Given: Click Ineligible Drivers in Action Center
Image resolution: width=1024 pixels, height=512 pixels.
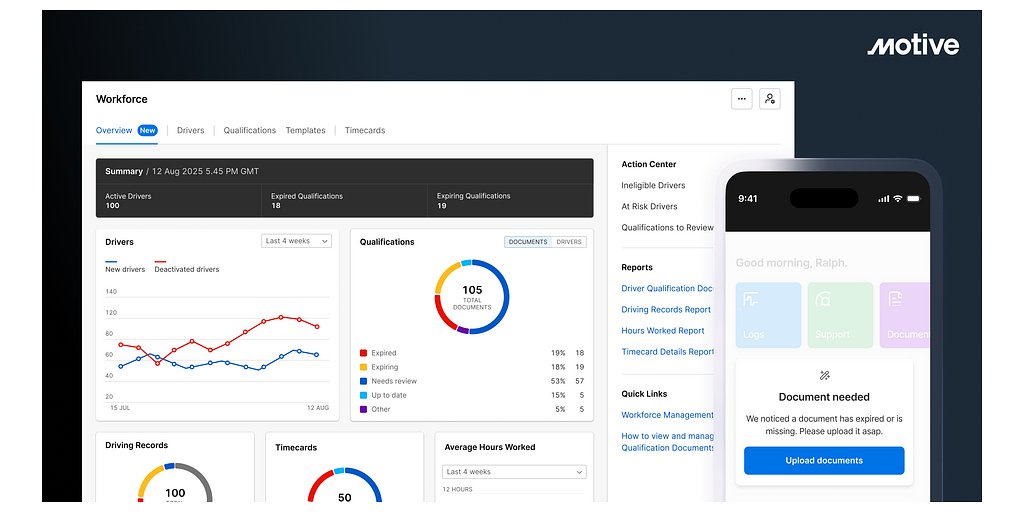Looking at the screenshot, I should pos(653,185).
